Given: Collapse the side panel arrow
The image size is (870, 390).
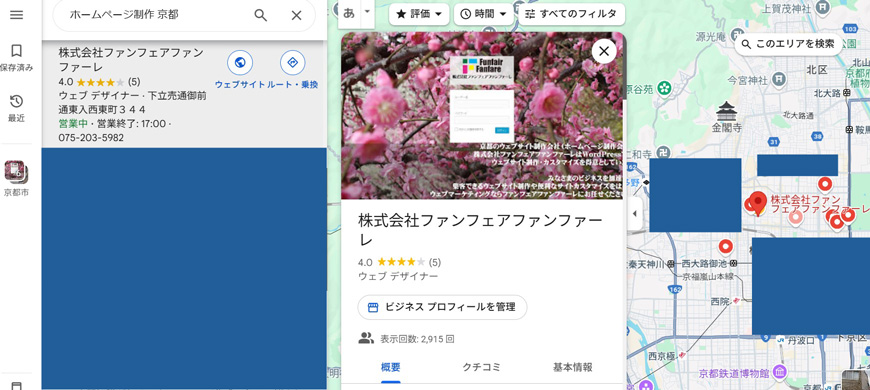Looking at the screenshot, I should tap(634, 214).
